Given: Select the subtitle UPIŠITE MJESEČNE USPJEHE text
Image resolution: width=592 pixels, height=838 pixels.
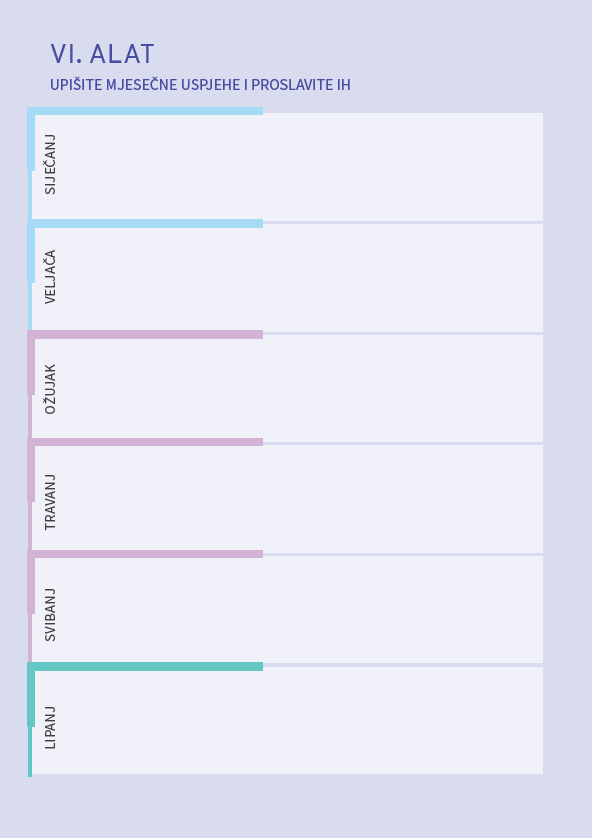Looking at the screenshot, I should pyautogui.click(x=145, y=85).
